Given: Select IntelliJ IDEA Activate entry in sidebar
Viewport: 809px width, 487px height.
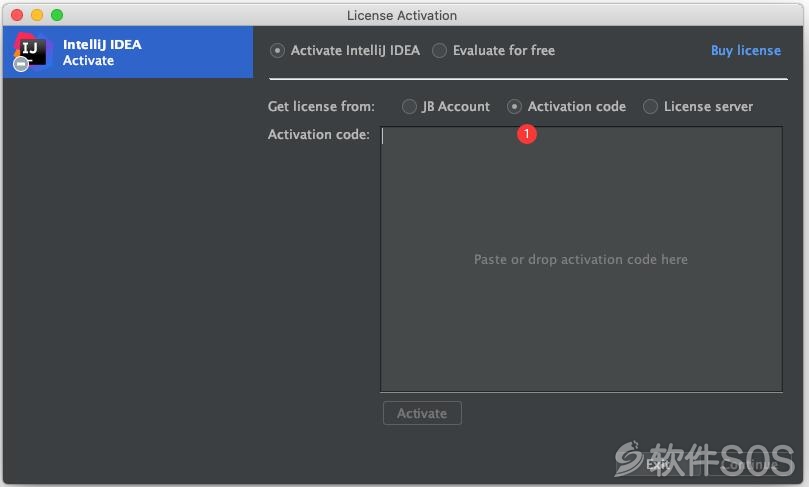Looking at the screenshot, I should (x=128, y=52).
